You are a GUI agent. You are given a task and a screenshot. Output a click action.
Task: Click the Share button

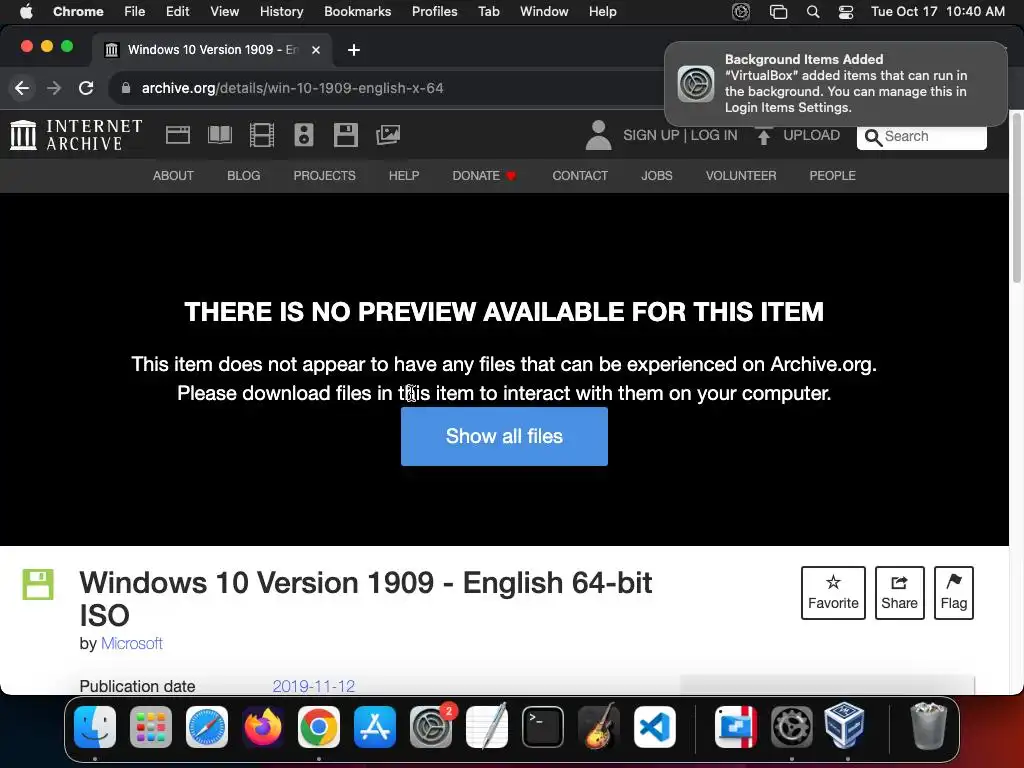(899, 593)
